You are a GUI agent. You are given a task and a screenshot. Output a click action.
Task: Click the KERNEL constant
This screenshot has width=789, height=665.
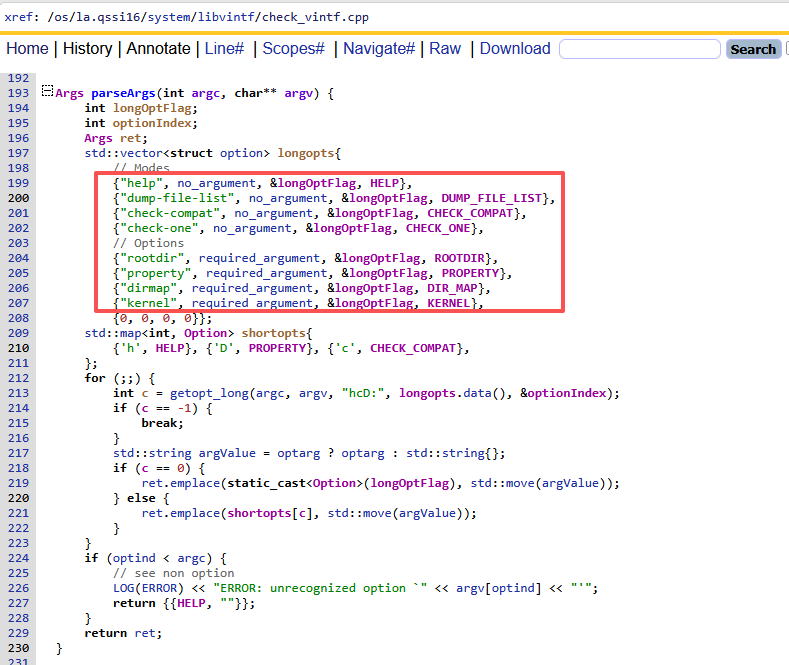(448, 303)
